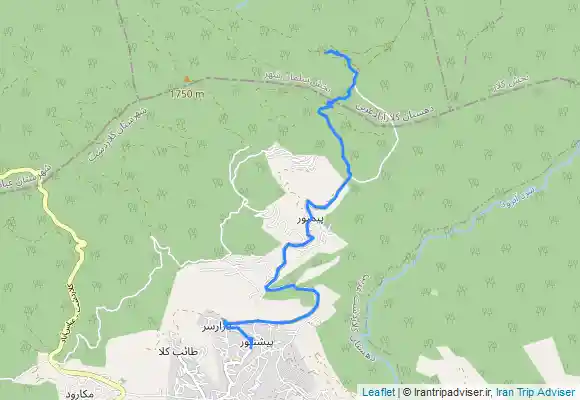580x400 pixels.
Task: Select the 1750 m elevation label
Action: (187, 94)
